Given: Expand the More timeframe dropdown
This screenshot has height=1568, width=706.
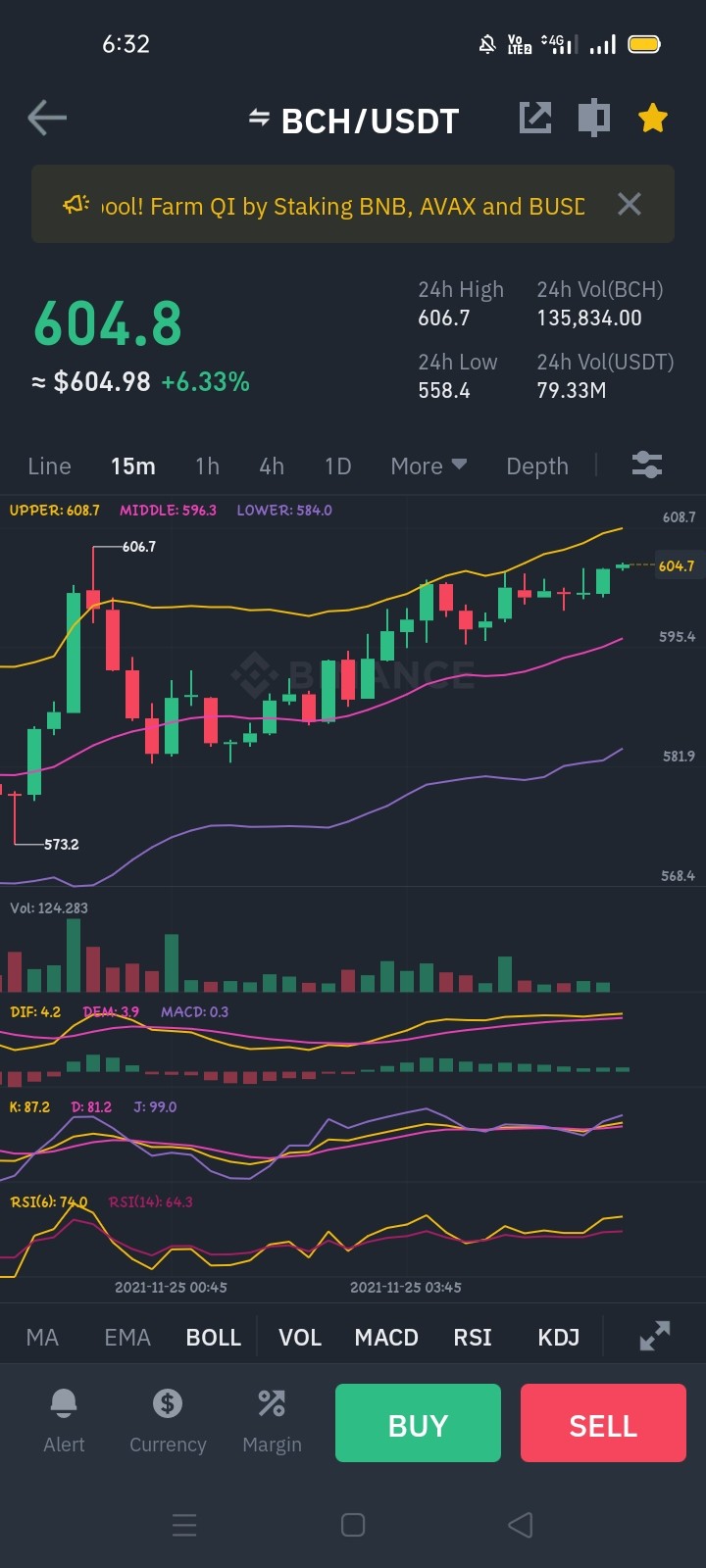Looking at the screenshot, I should 429,465.
